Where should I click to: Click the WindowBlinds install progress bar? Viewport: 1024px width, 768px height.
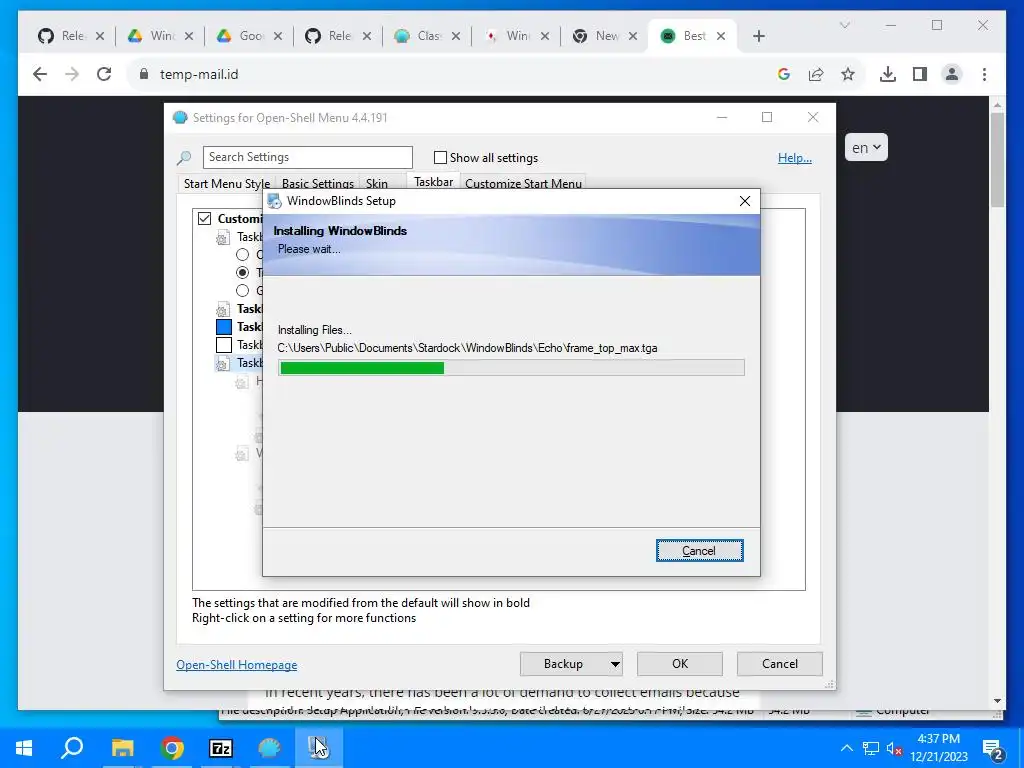coord(511,368)
